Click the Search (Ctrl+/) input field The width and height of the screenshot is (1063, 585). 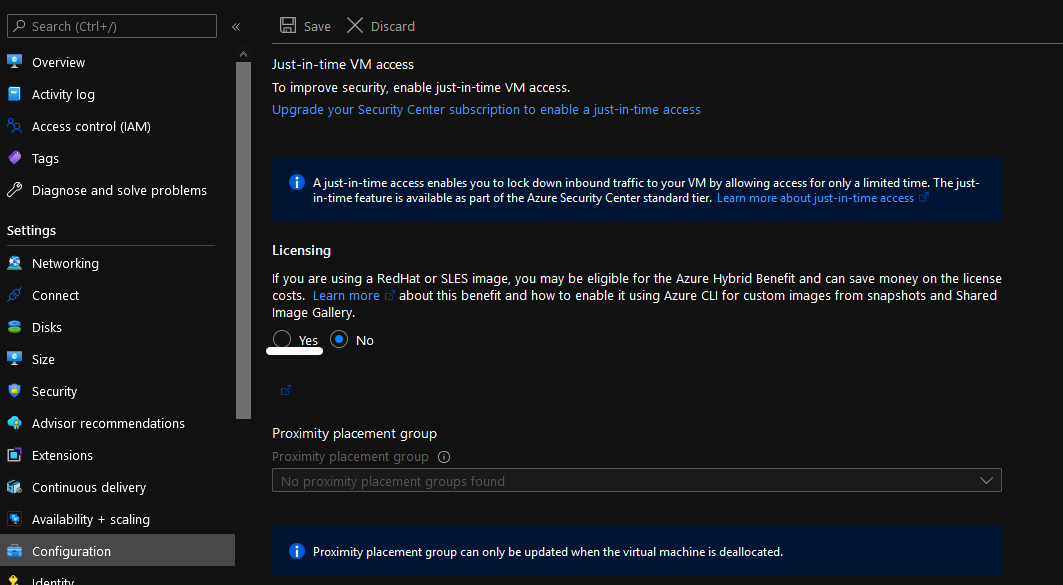coord(112,26)
